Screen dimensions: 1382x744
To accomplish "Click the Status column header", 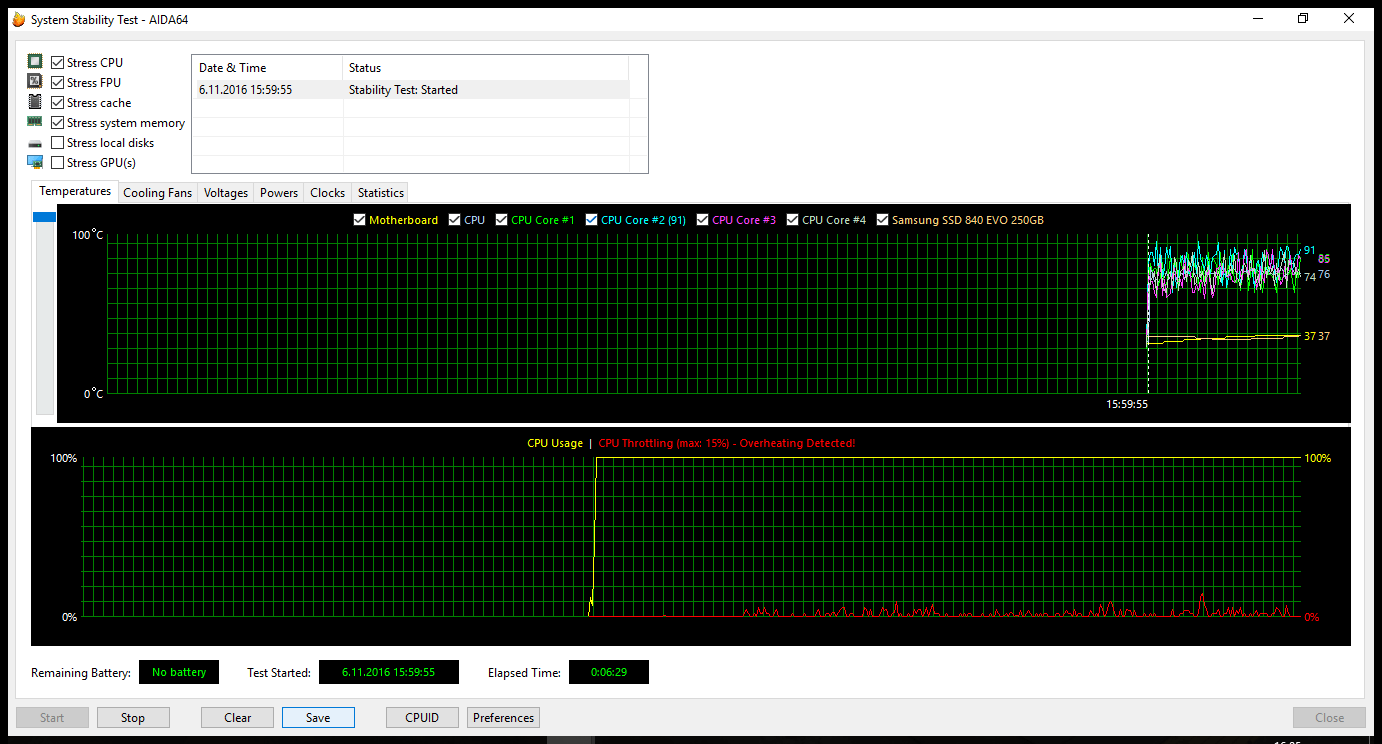I will (x=485, y=68).
